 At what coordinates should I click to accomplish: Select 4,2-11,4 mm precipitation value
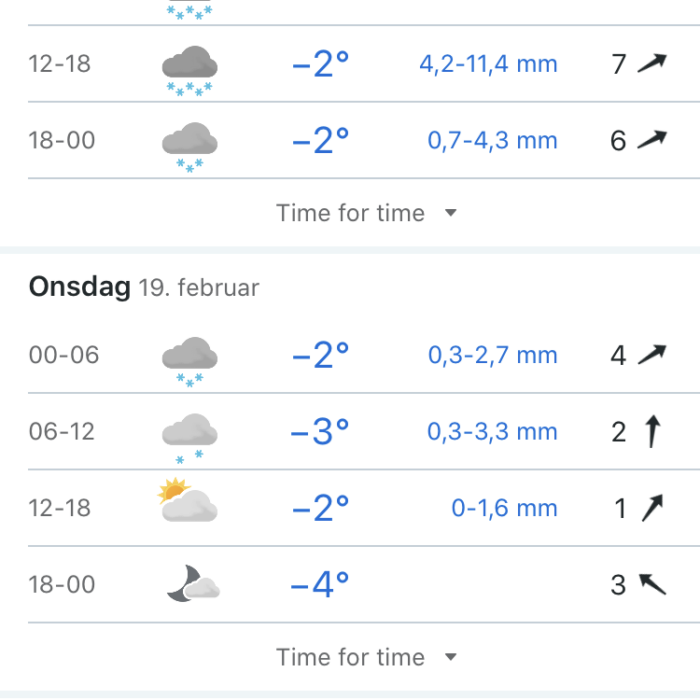(x=488, y=64)
